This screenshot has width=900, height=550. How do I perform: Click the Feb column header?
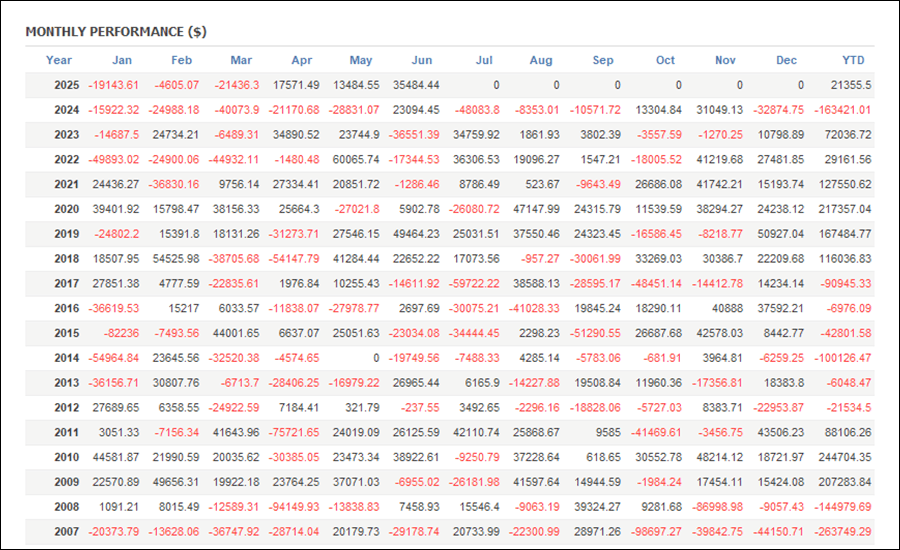click(181, 60)
